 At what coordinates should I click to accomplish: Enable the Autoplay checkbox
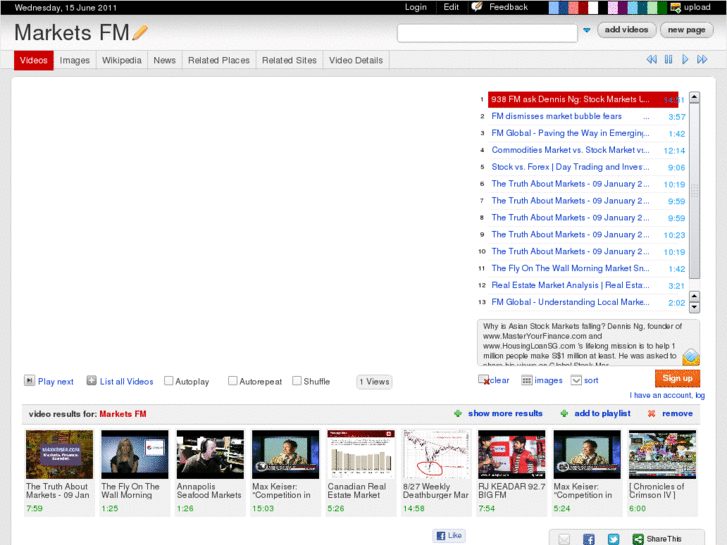click(169, 381)
